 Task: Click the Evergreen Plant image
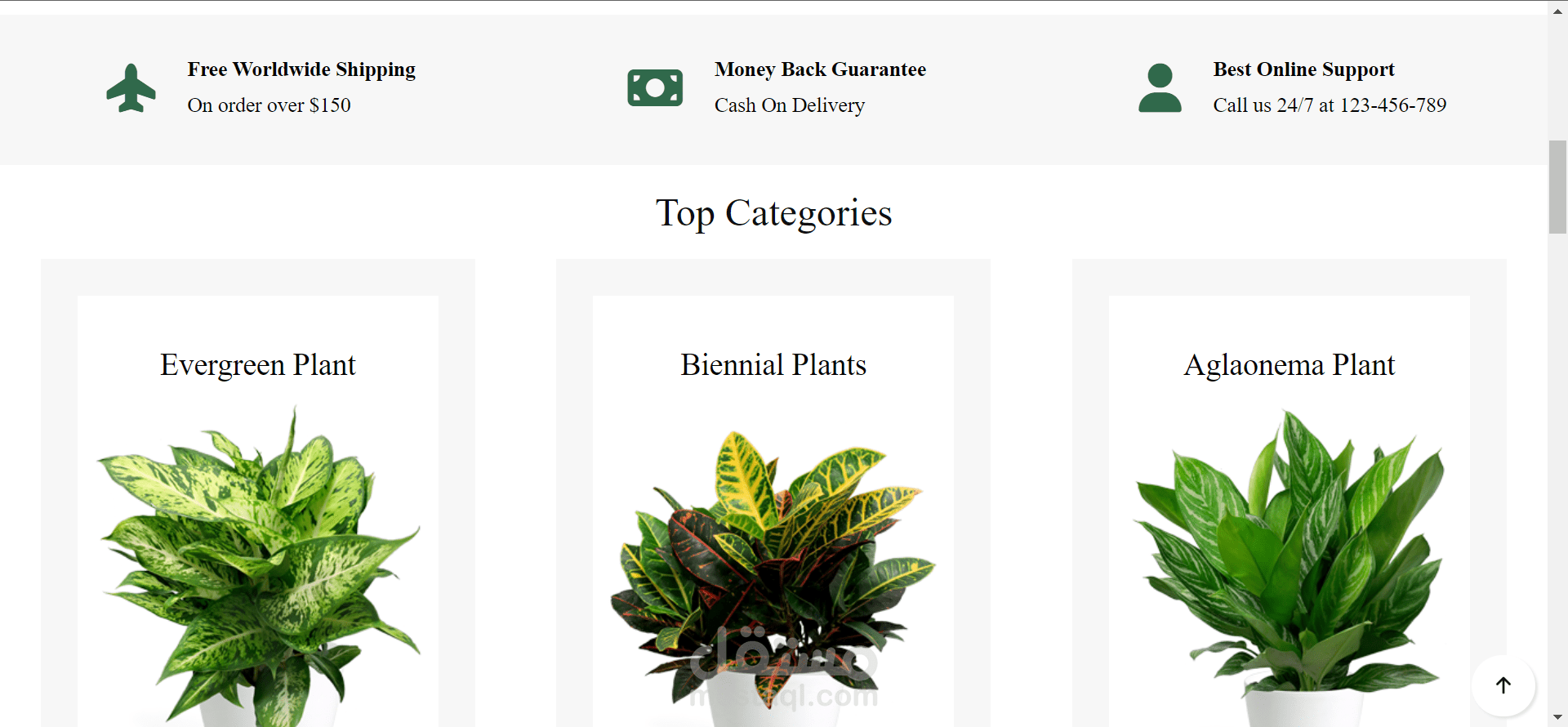coord(258,566)
